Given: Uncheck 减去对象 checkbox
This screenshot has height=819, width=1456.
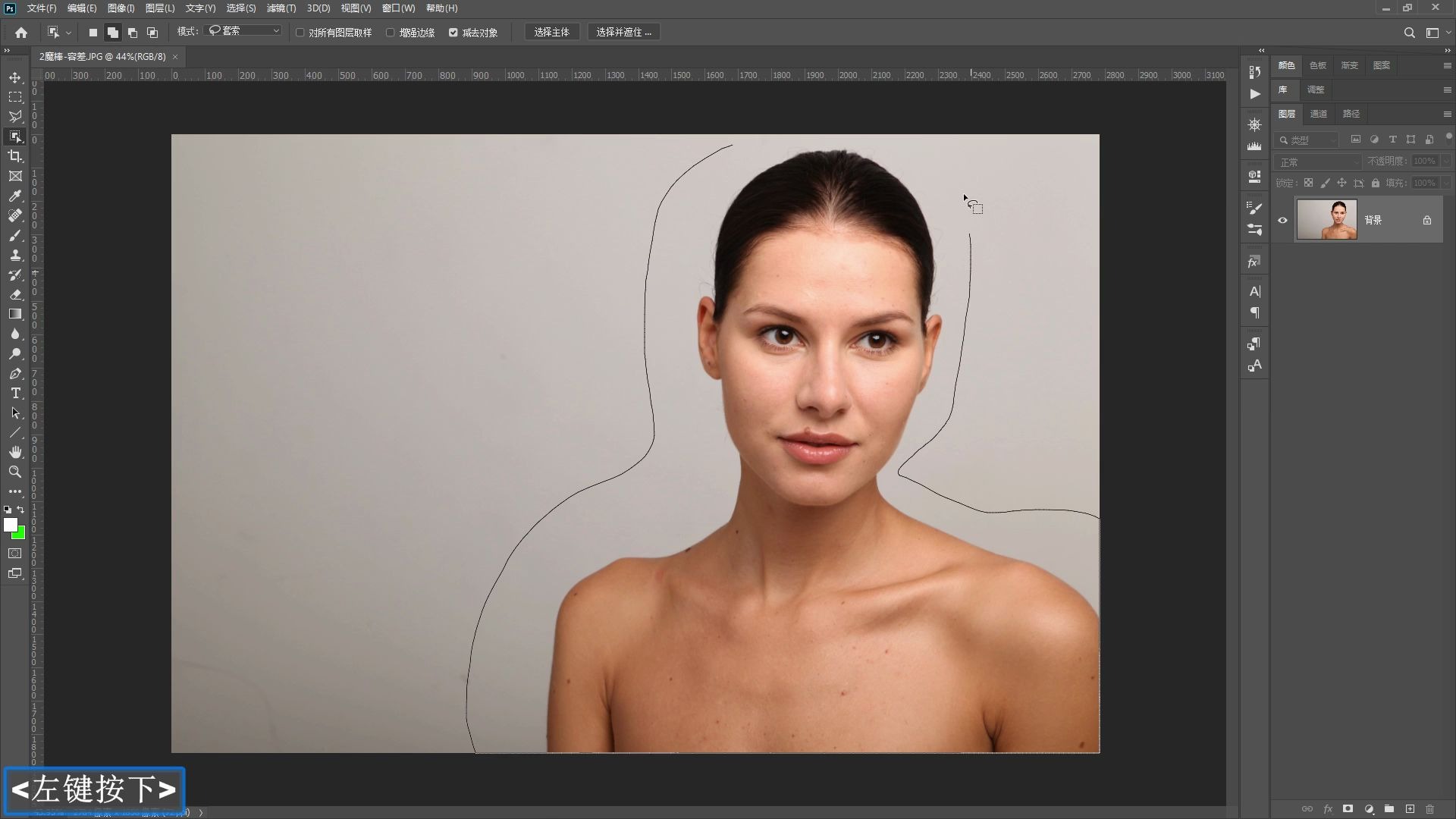Looking at the screenshot, I should click(453, 33).
